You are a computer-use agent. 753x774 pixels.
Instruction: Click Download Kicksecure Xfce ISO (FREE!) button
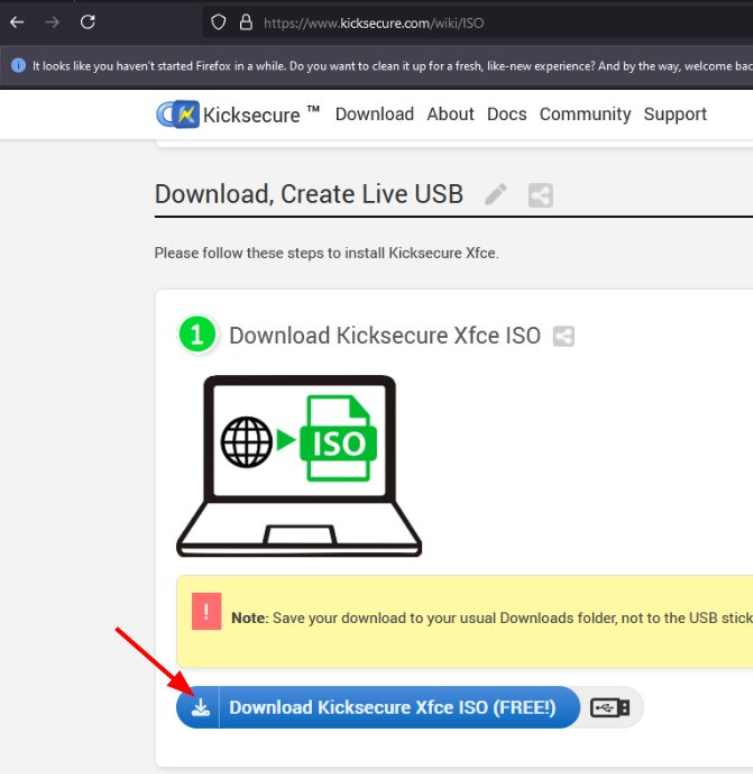378,707
